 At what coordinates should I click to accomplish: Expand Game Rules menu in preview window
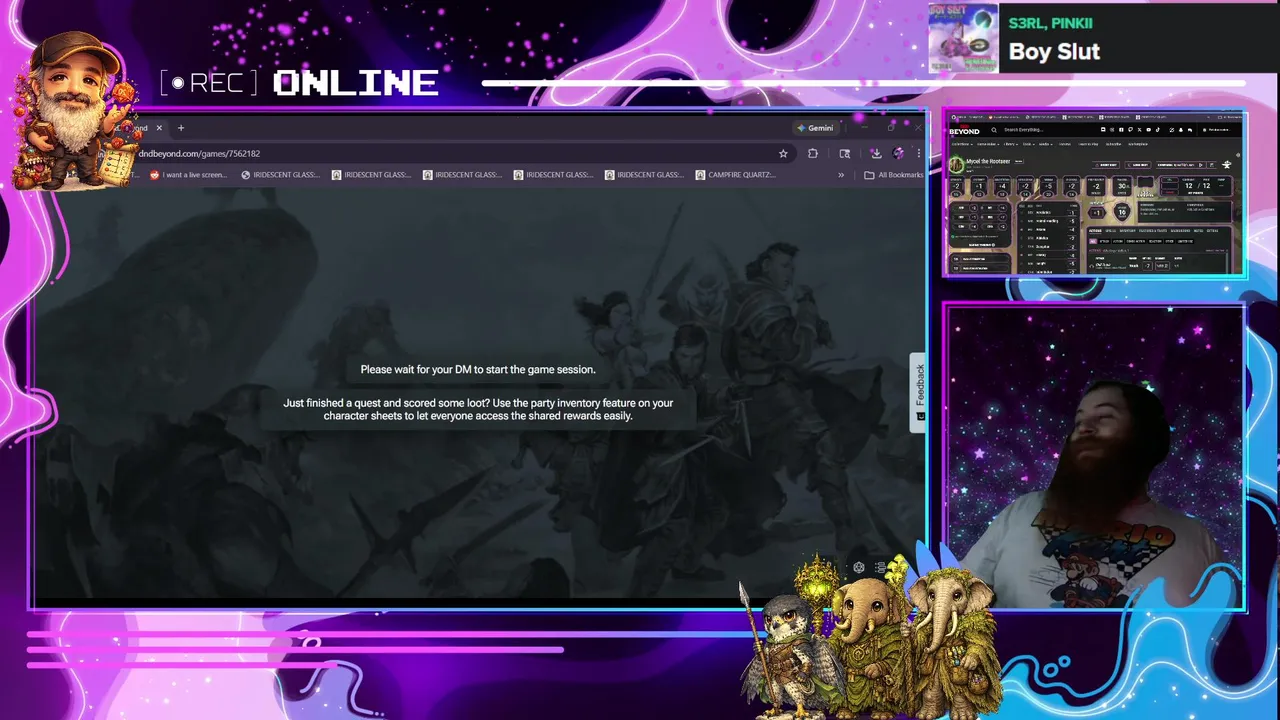(x=988, y=144)
